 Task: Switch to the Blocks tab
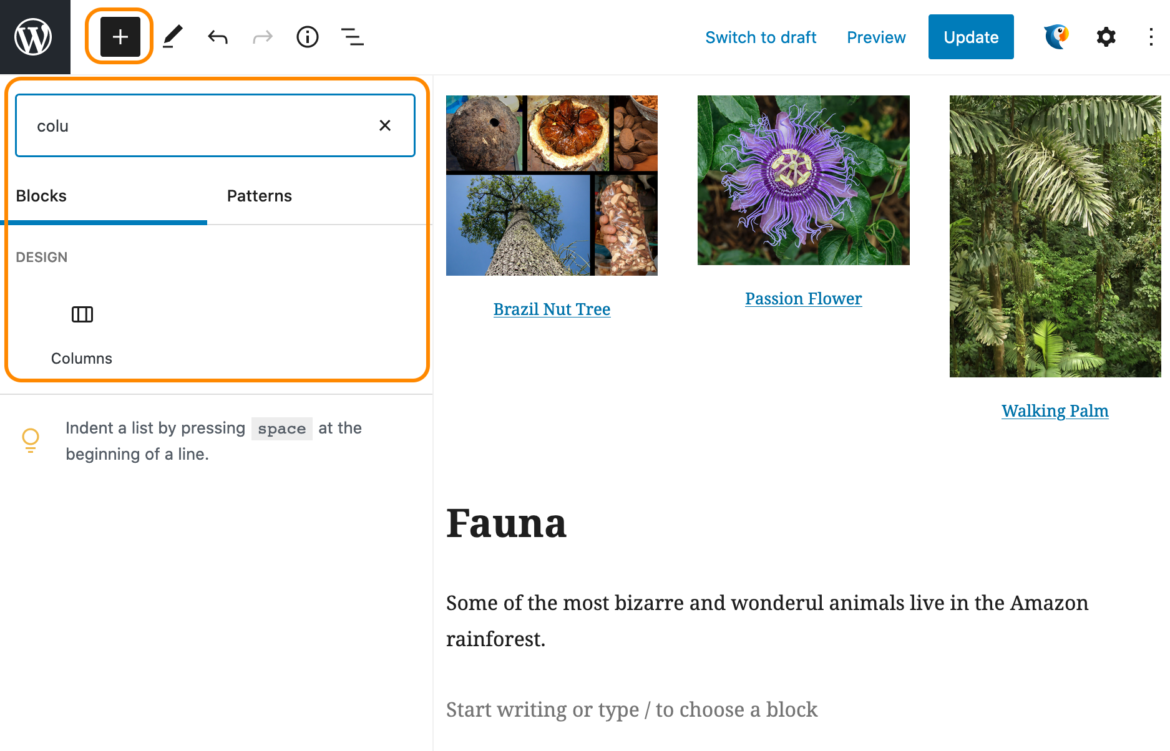(x=41, y=196)
